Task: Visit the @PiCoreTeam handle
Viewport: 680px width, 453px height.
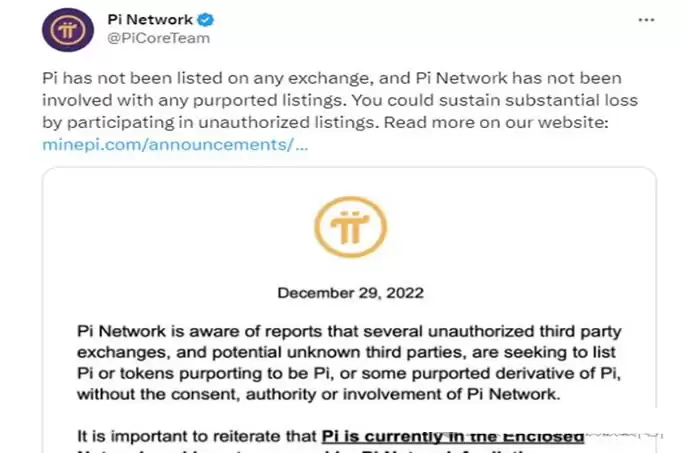Action: (x=158, y=37)
